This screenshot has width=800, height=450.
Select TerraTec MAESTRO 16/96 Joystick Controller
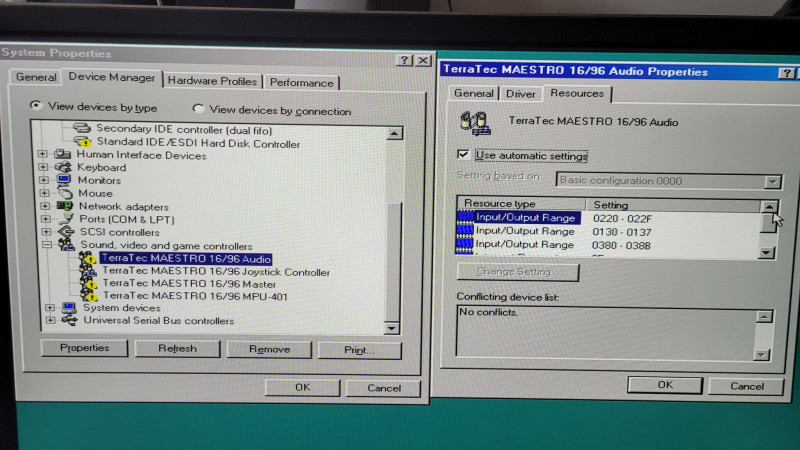point(216,272)
